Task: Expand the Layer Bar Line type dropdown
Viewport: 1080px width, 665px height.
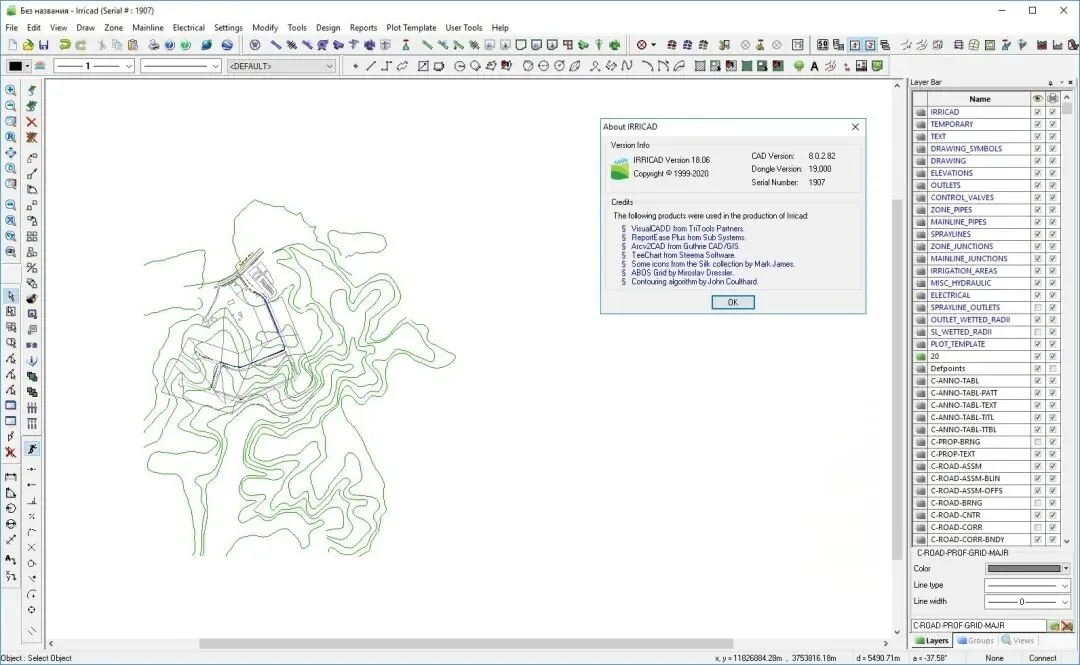Action: 1065,585
